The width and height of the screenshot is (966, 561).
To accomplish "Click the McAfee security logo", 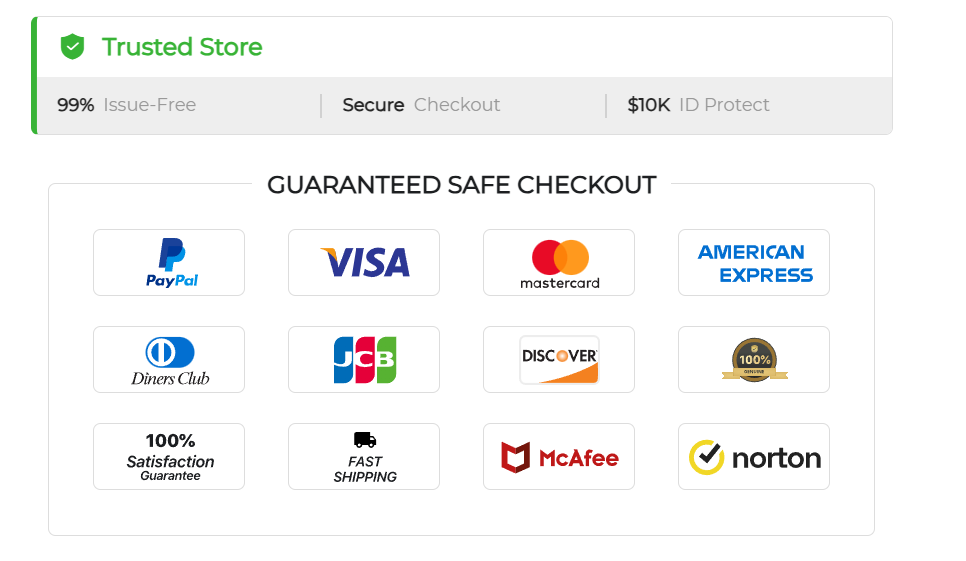I will tap(559, 456).
